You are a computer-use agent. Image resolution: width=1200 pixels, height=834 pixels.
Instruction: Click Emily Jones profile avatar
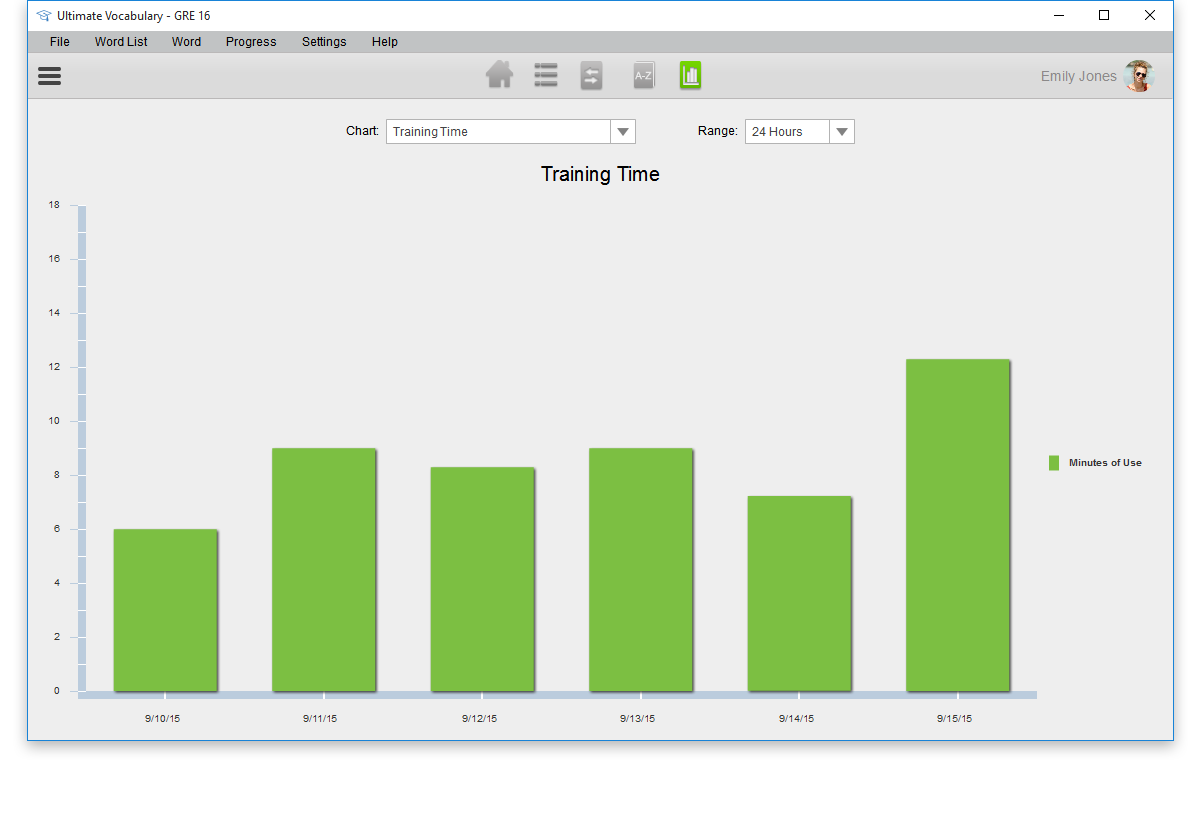1138,76
